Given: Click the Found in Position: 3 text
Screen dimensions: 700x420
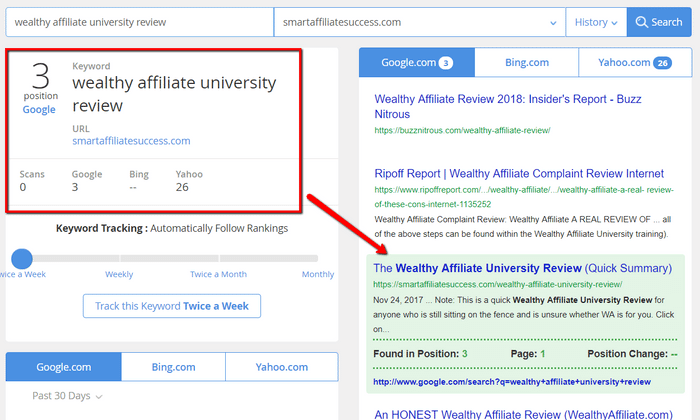Looking at the screenshot, I should (x=420, y=354).
